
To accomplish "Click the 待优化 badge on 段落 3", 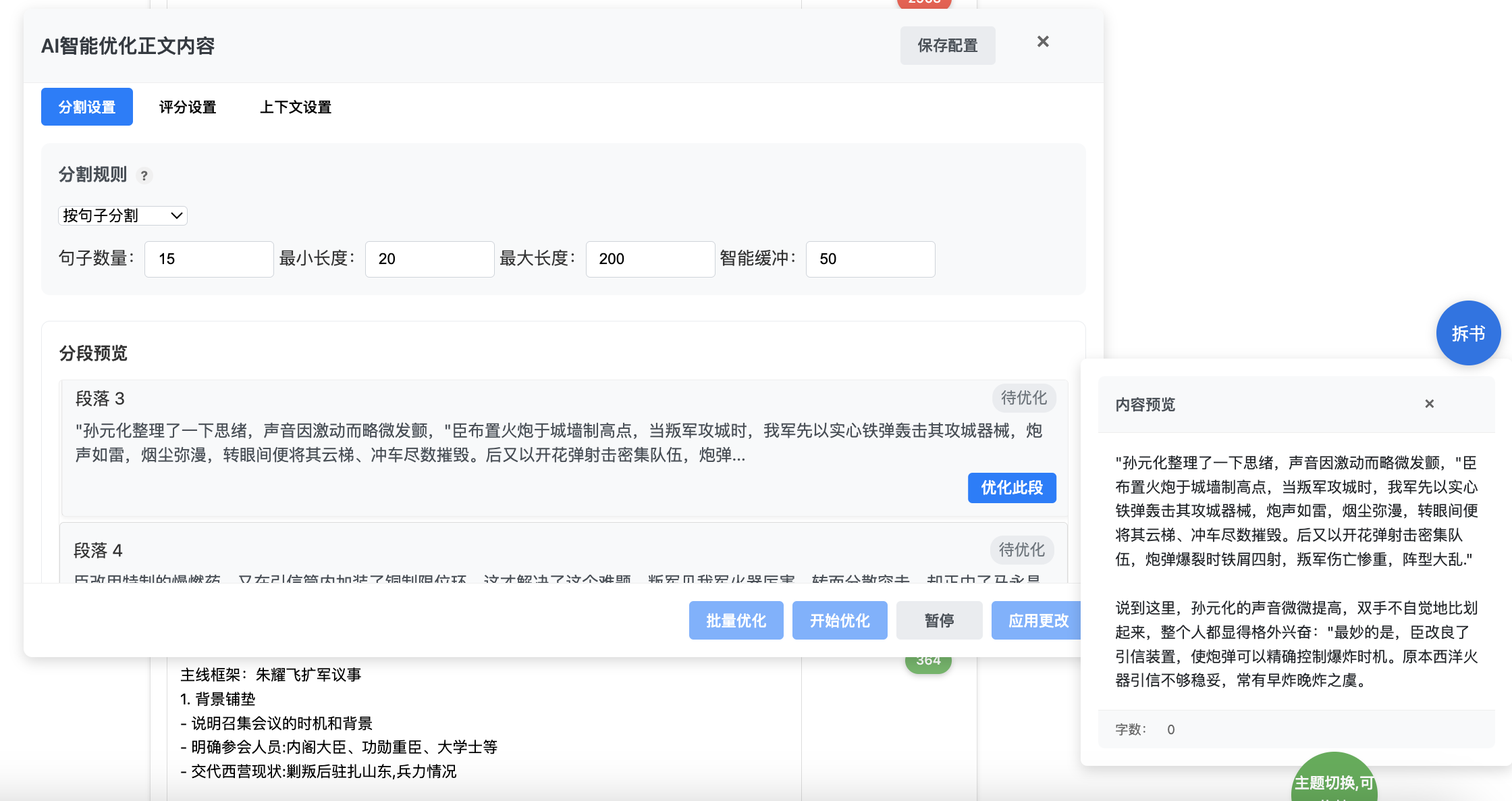I will tap(1023, 398).
